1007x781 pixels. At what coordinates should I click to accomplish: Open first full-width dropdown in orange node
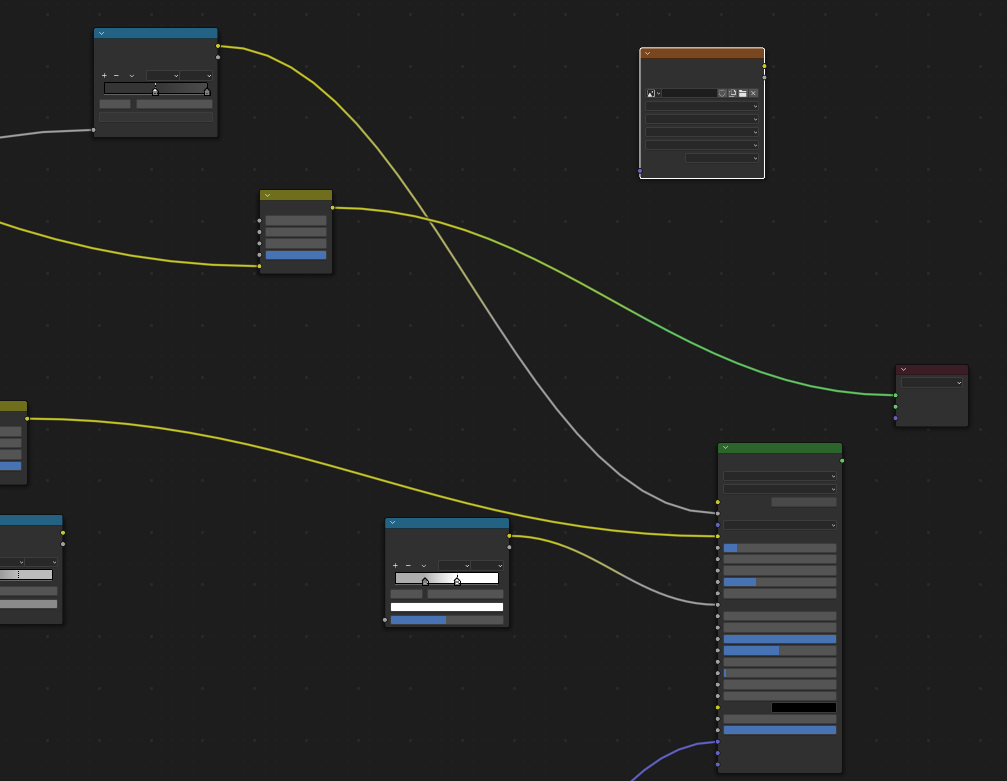(x=702, y=106)
